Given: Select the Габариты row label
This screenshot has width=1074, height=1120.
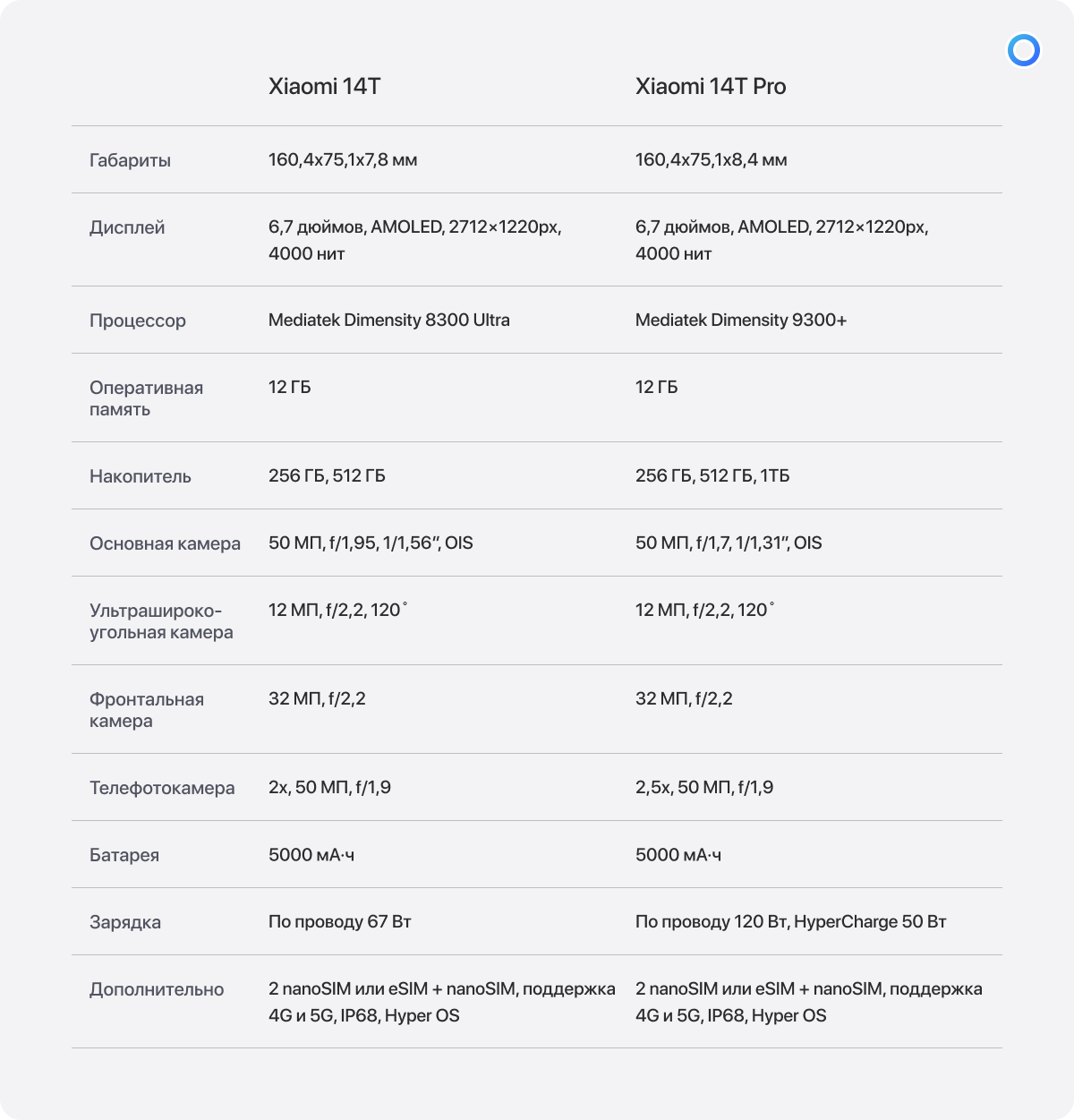Looking at the screenshot, I should pos(130,161).
